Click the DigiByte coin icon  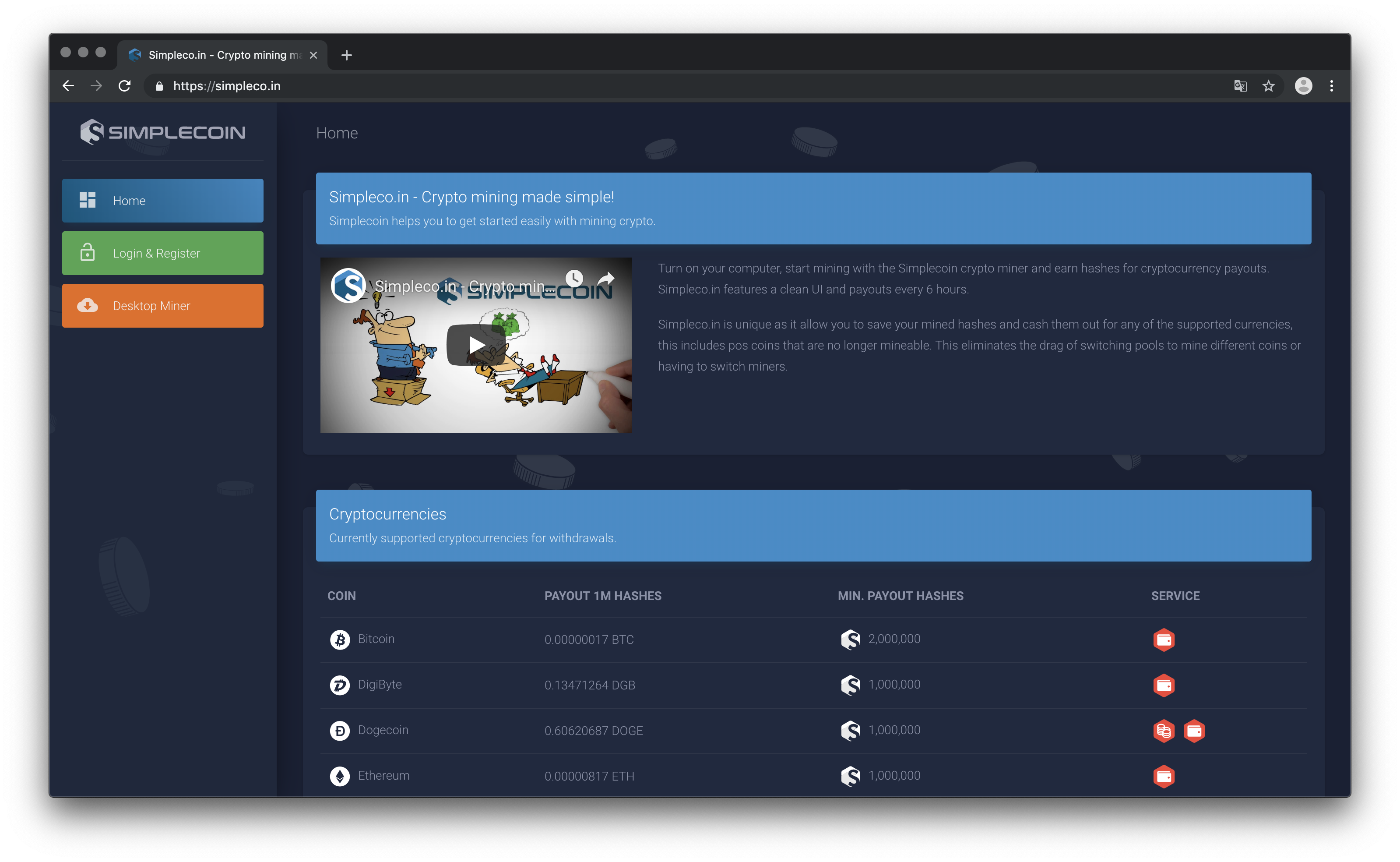[x=340, y=685]
